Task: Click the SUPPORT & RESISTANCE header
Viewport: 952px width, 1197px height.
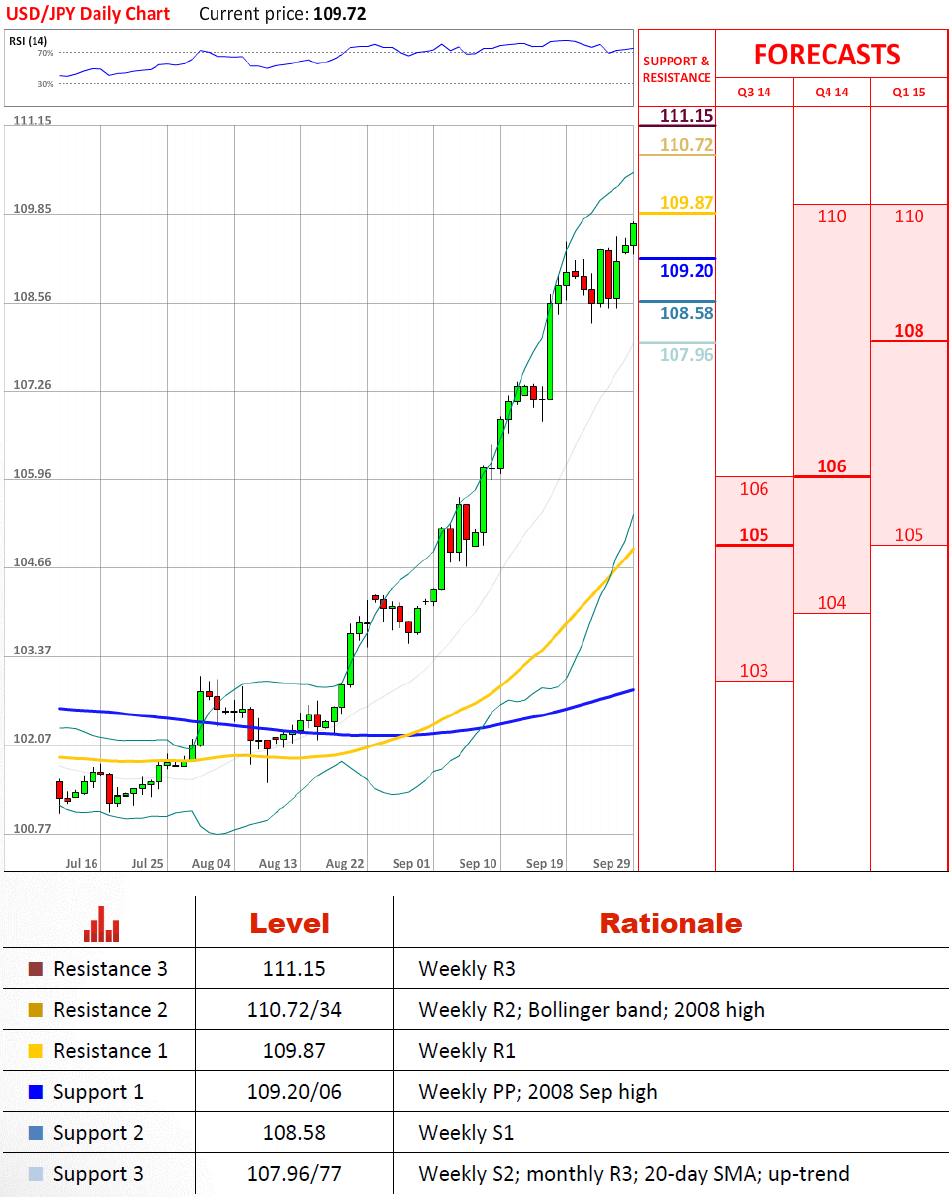Action: pyautogui.click(x=676, y=69)
